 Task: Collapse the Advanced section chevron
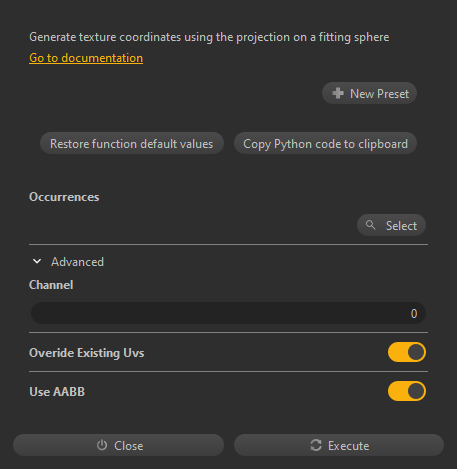pyautogui.click(x=37, y=261)
